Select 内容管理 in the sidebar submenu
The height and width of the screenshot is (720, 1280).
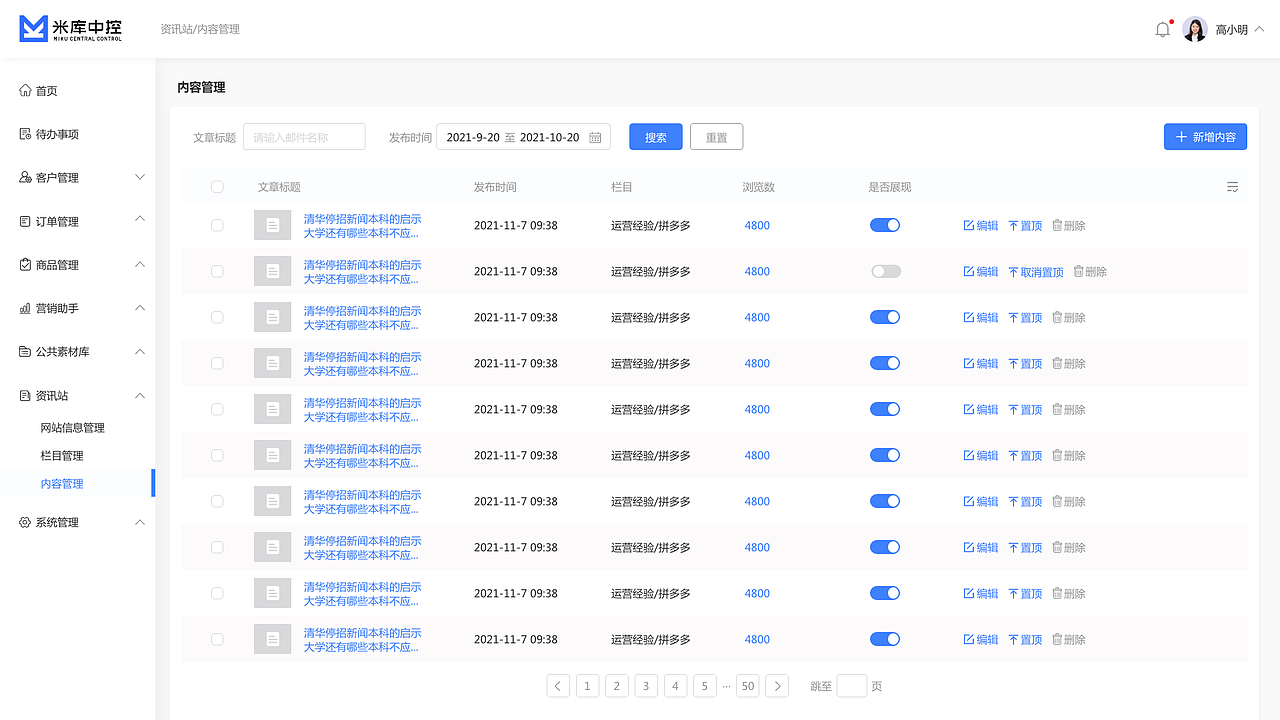click(x=62, y=484)
